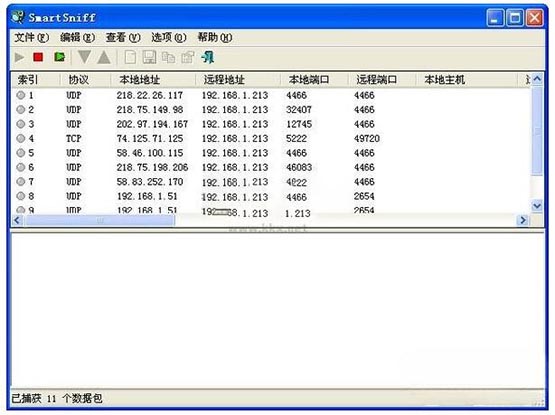This screenshot has width=555, height=415.
Task: Click the vertical scrollbar up arrow
Action: click(537, 79)
